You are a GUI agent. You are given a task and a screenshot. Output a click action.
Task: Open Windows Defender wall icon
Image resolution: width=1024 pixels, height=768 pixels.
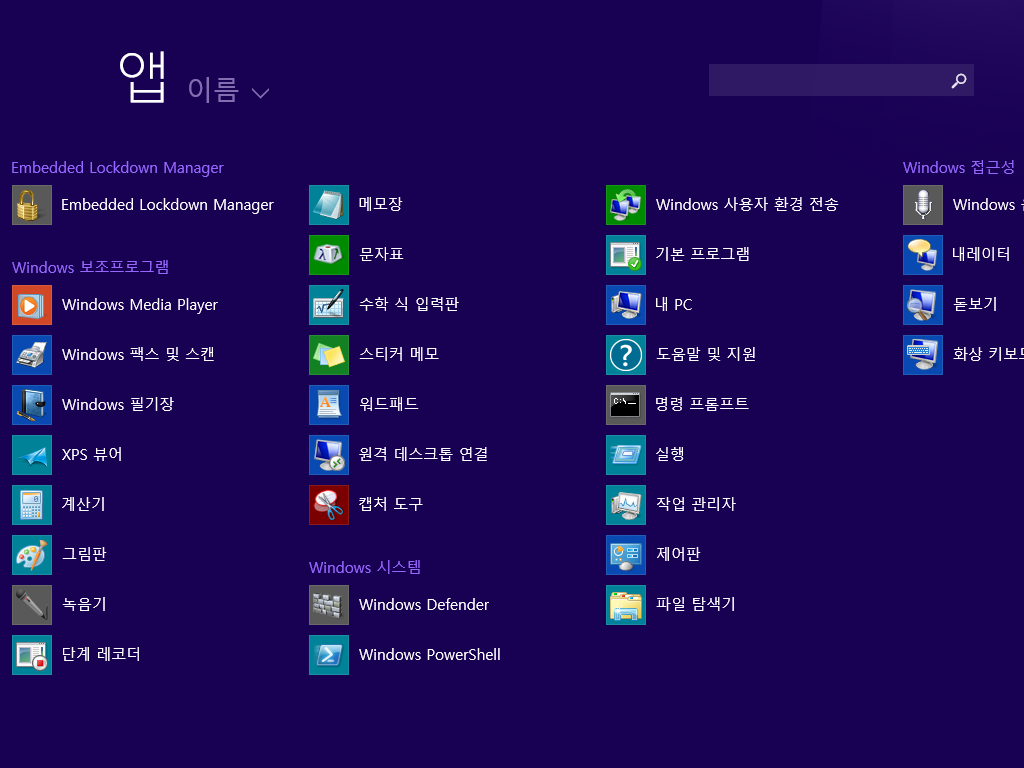click(329, 605)
